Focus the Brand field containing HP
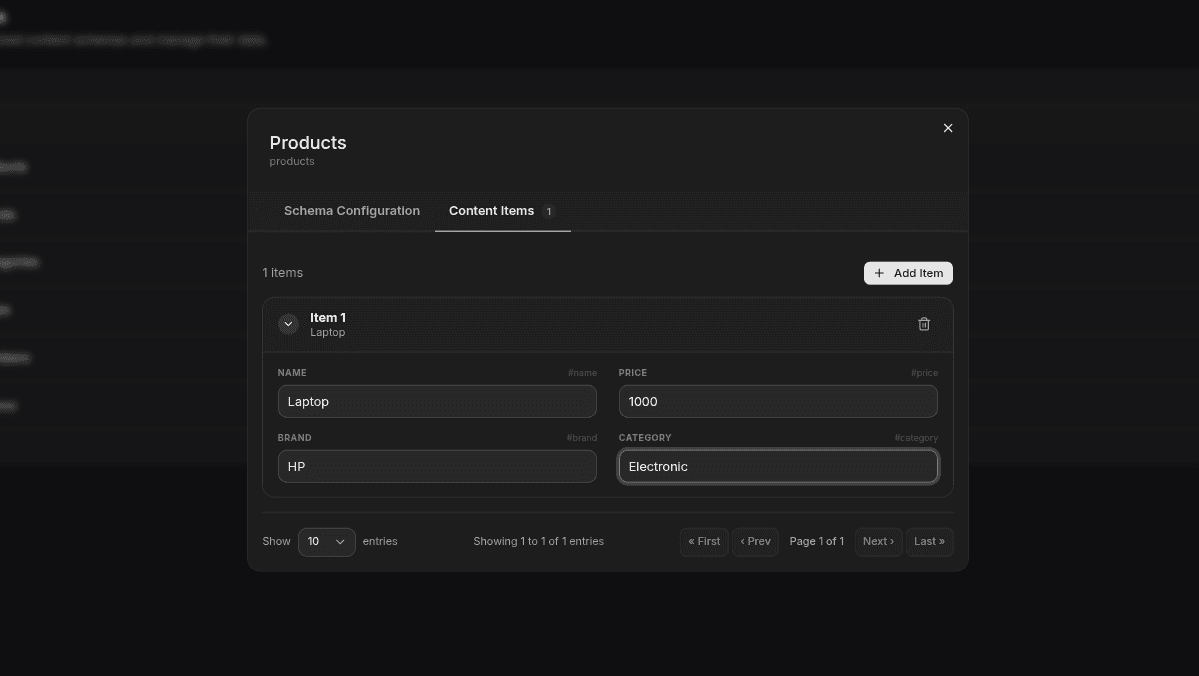 pyautogui.click(x=437, y=466)
